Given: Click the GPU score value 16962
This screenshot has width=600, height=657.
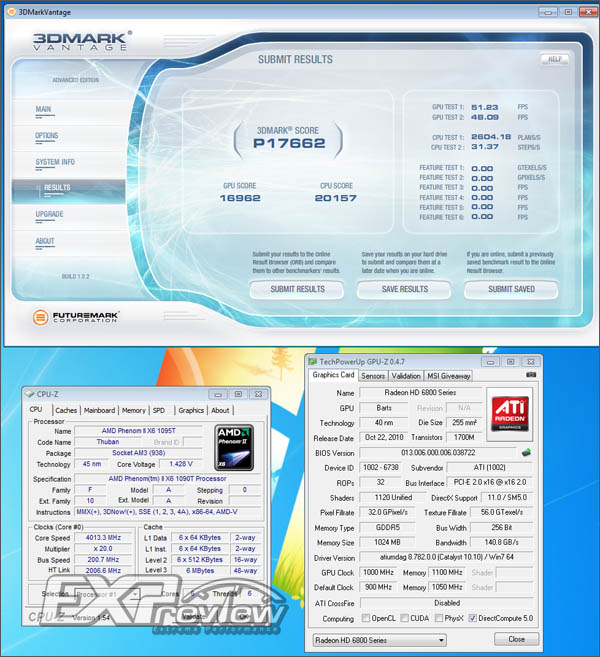Looking at the screenshot, I should point(240,198).
